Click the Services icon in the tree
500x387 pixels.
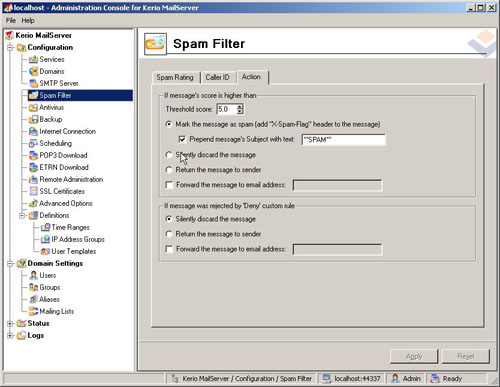33,59
